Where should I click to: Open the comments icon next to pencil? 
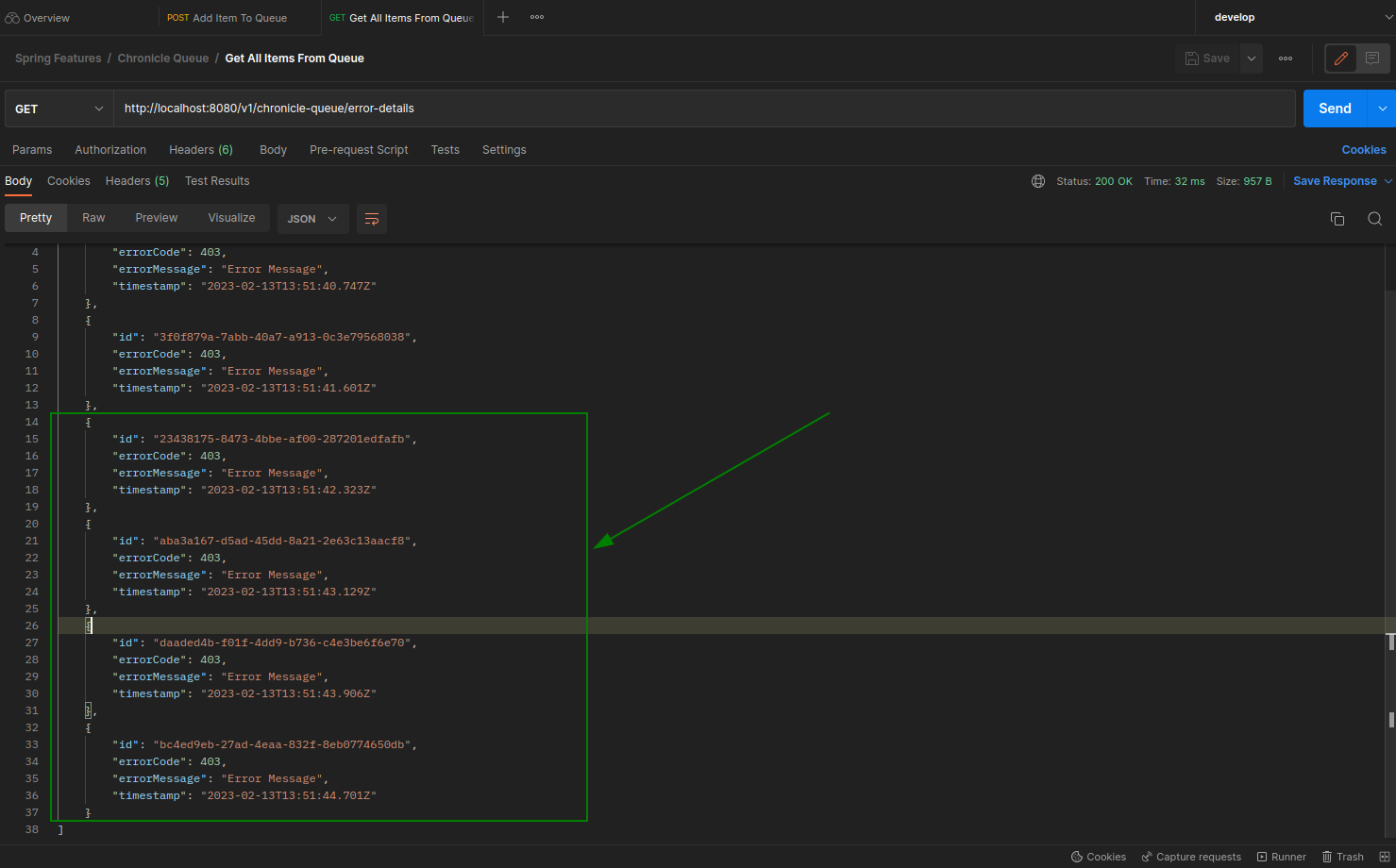tap(1372, 58)
